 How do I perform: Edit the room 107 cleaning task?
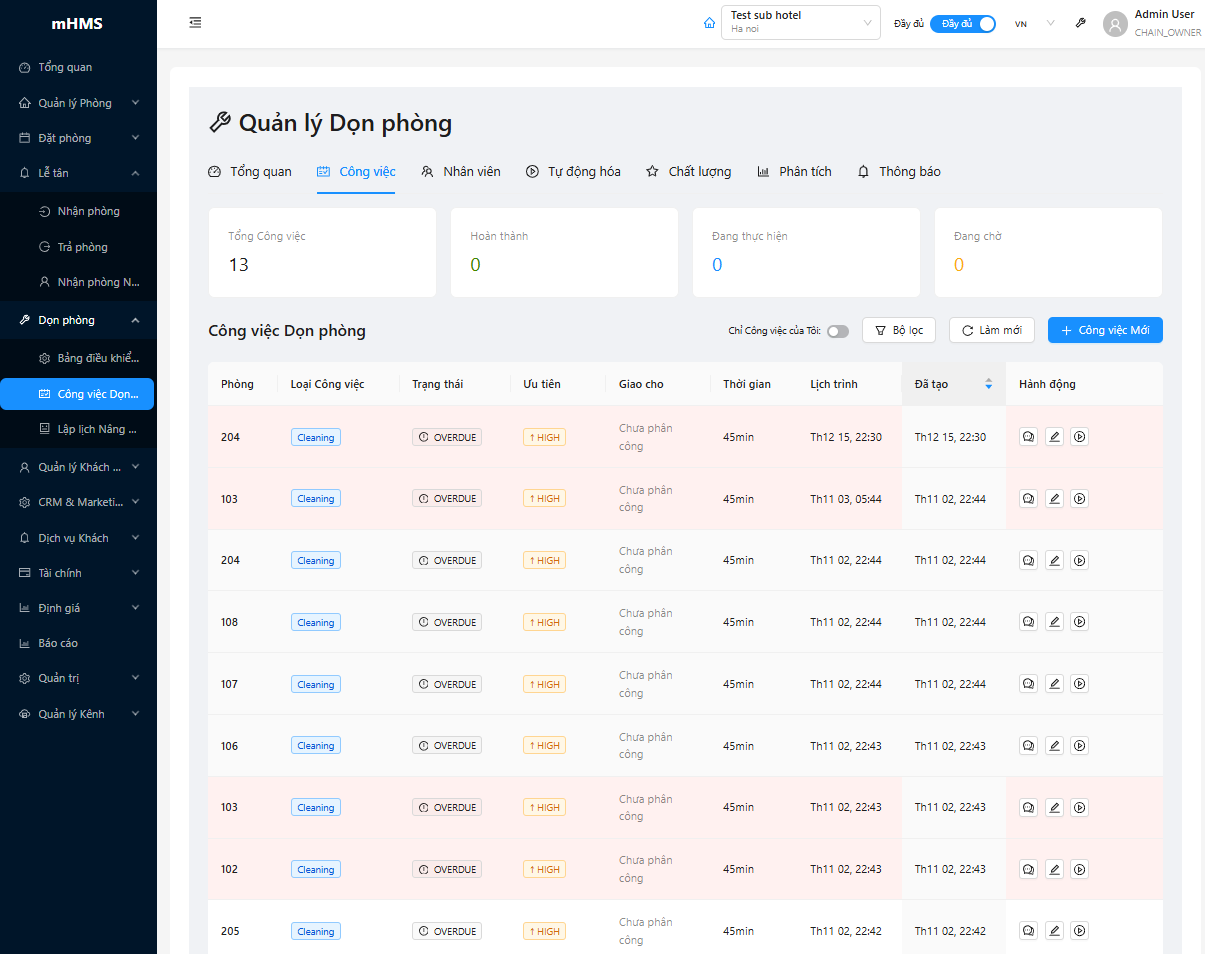(1054, 684)
